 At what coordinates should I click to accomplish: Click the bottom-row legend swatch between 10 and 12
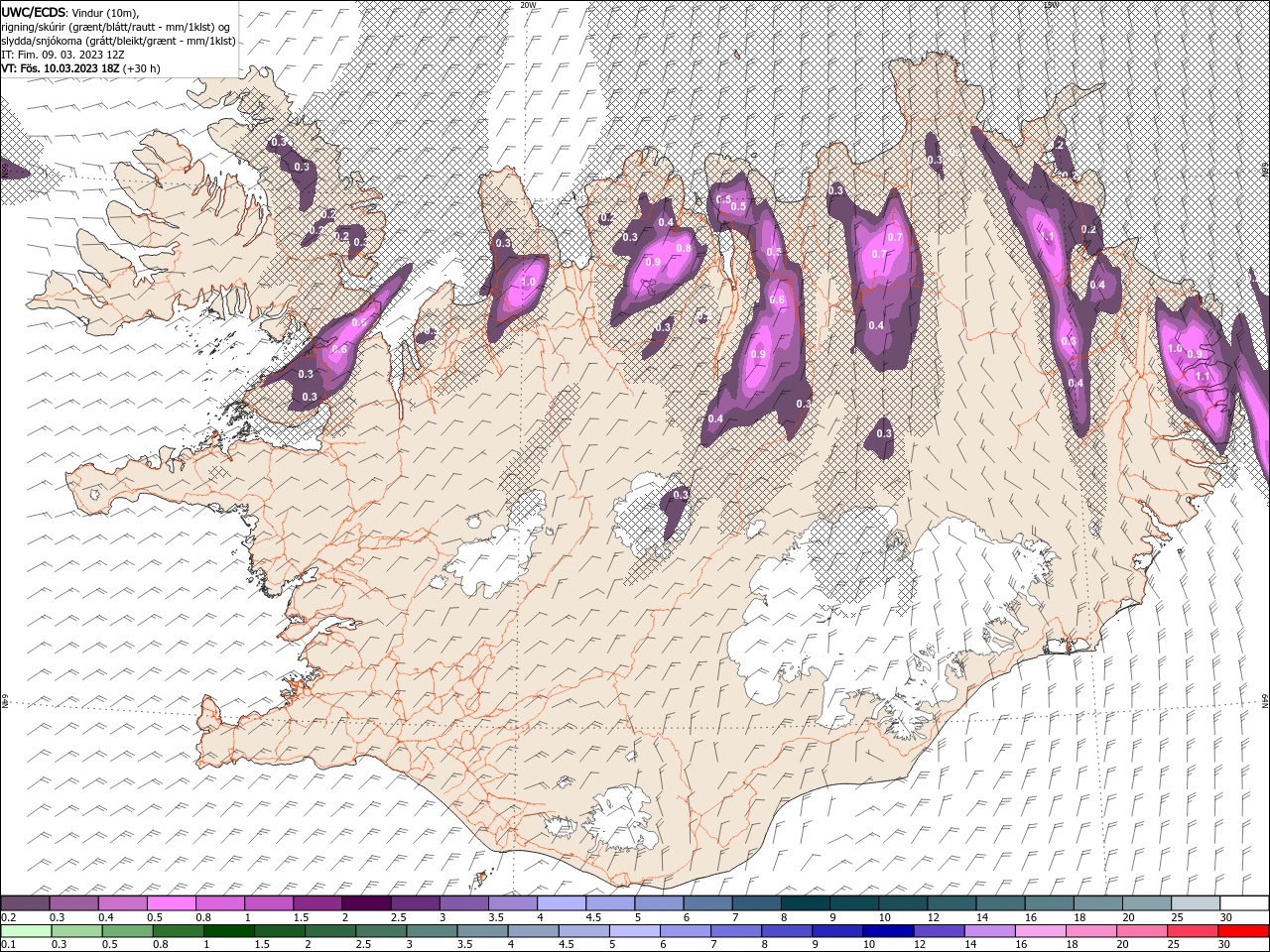[x=887, y=931]
